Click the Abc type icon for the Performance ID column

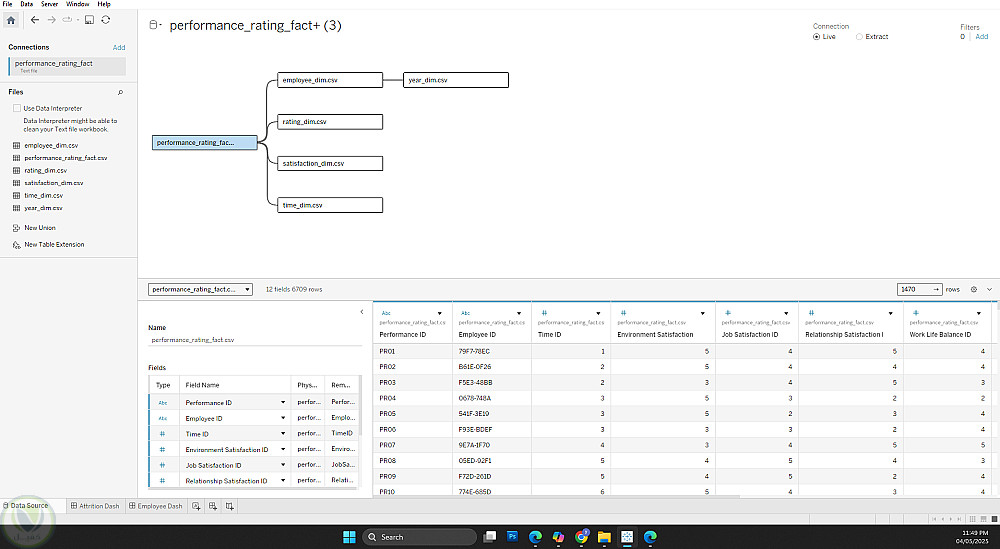tap(386, 313)
